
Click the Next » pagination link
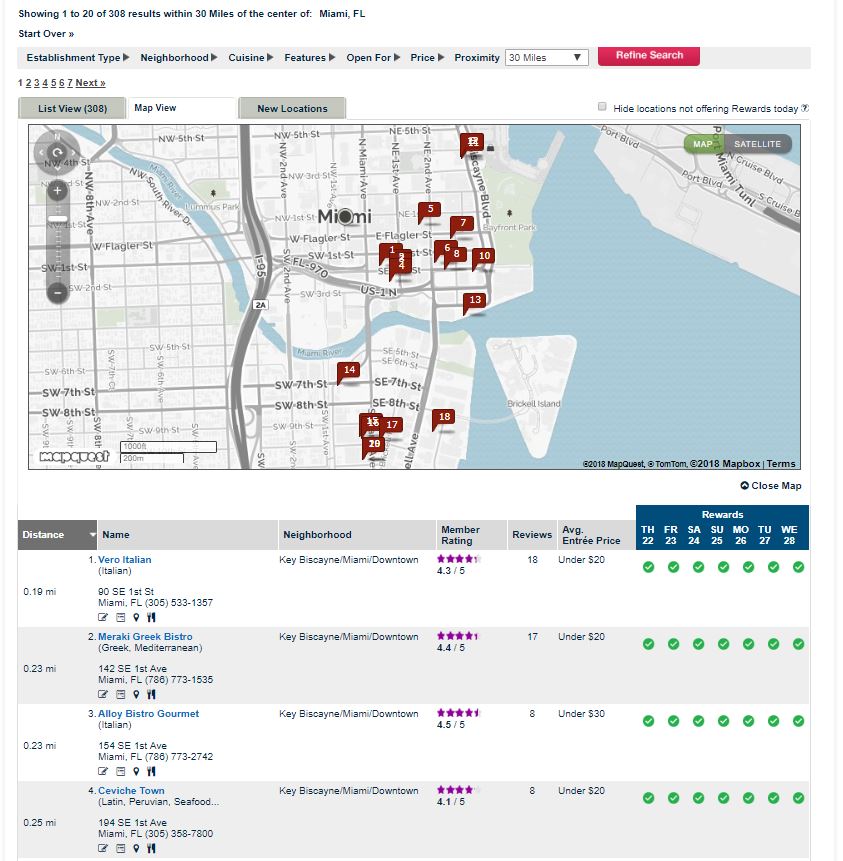[x=91, y=83]
